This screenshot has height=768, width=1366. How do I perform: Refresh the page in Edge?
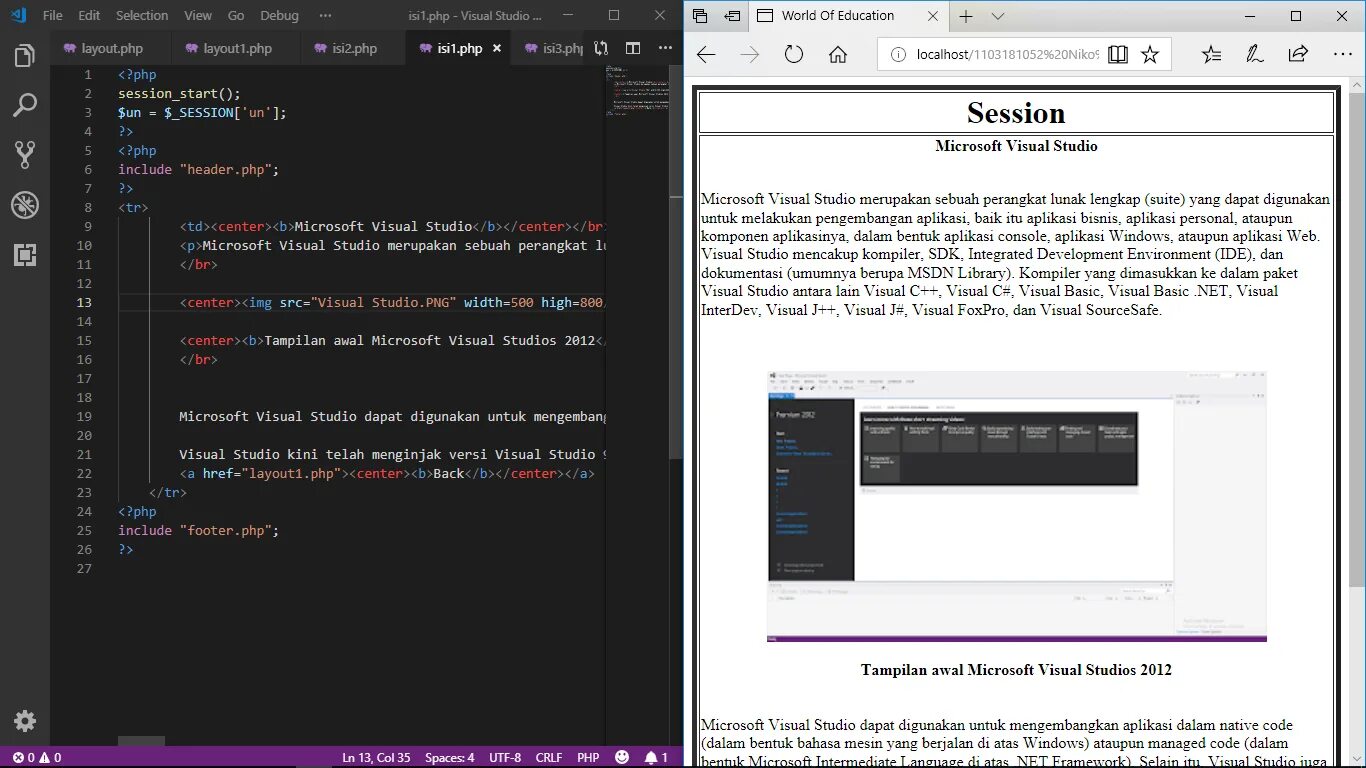(x=794, y=55)
